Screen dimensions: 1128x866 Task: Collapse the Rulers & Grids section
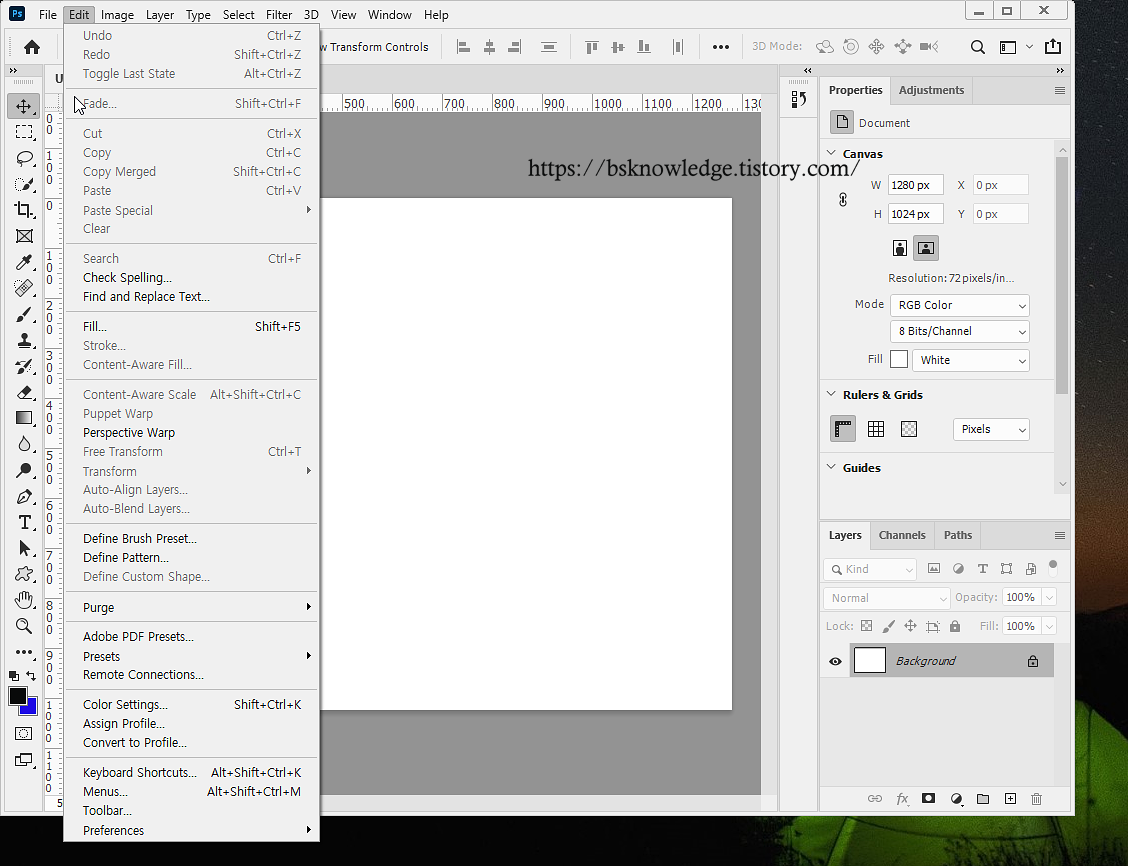(x=831, y=394)
